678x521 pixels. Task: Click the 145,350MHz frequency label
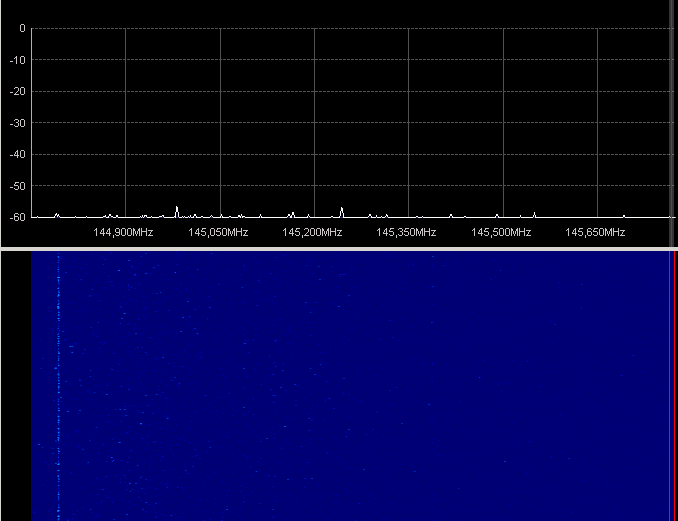[406, 232]
